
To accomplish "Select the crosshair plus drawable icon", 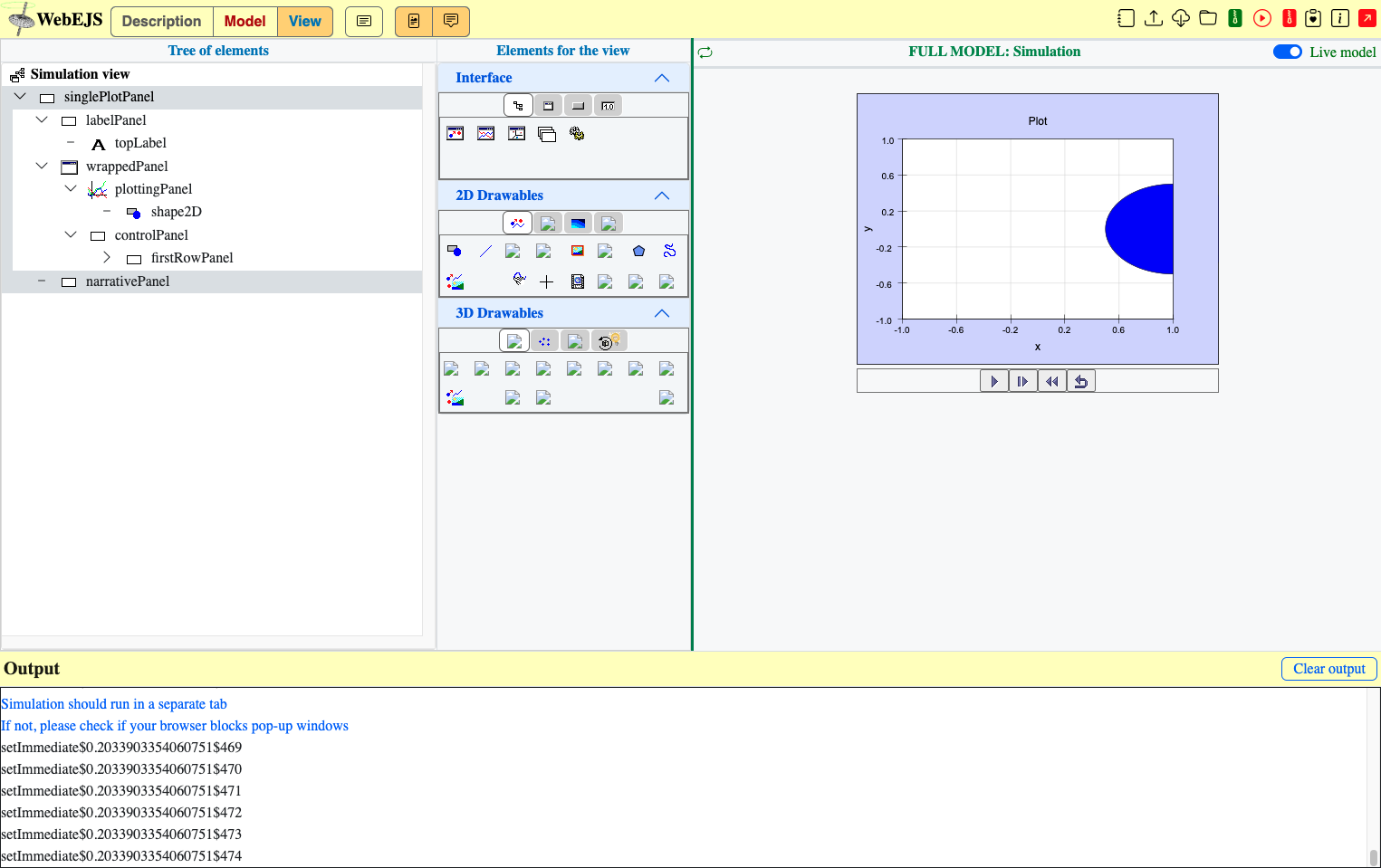I will click(x=546, y=281).
